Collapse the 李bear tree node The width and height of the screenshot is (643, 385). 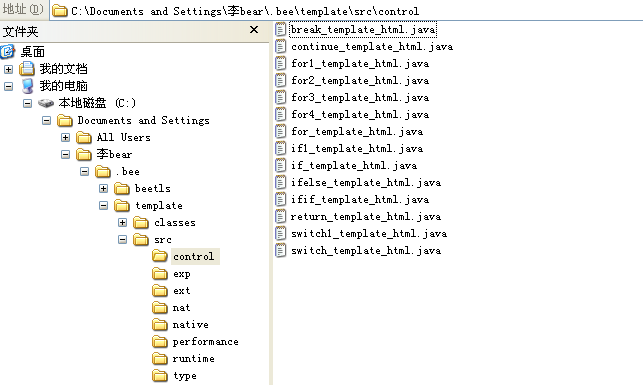click(x=65, y=155)
